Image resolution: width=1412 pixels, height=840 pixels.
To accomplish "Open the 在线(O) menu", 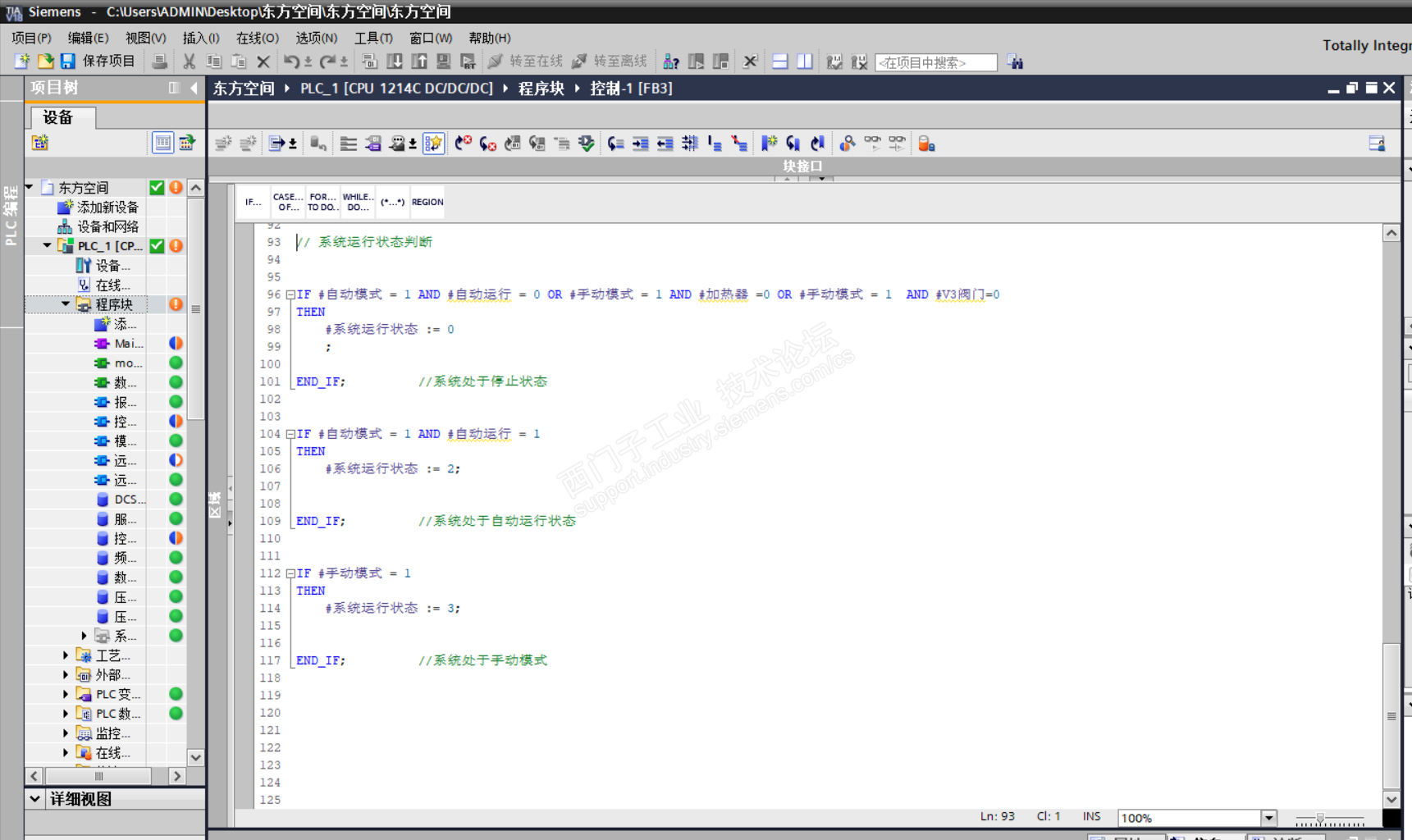I will [x=258, y=38].
